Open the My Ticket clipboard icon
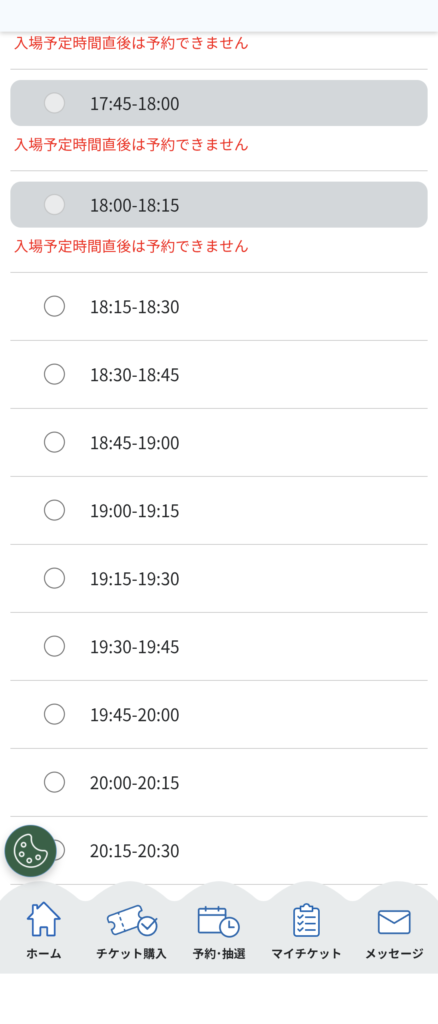 tap(306, 921)
